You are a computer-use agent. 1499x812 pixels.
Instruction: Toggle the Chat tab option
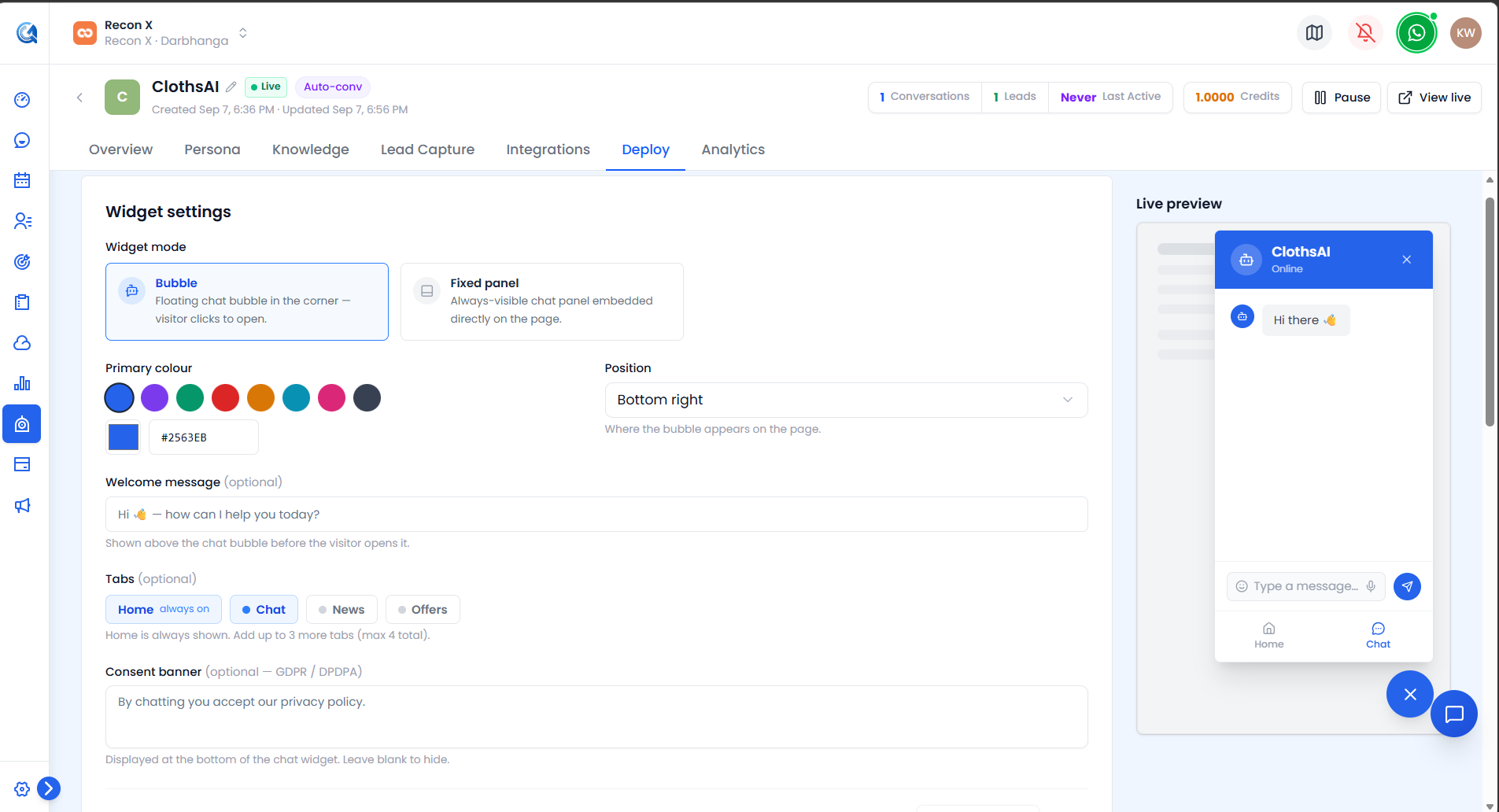264,610
